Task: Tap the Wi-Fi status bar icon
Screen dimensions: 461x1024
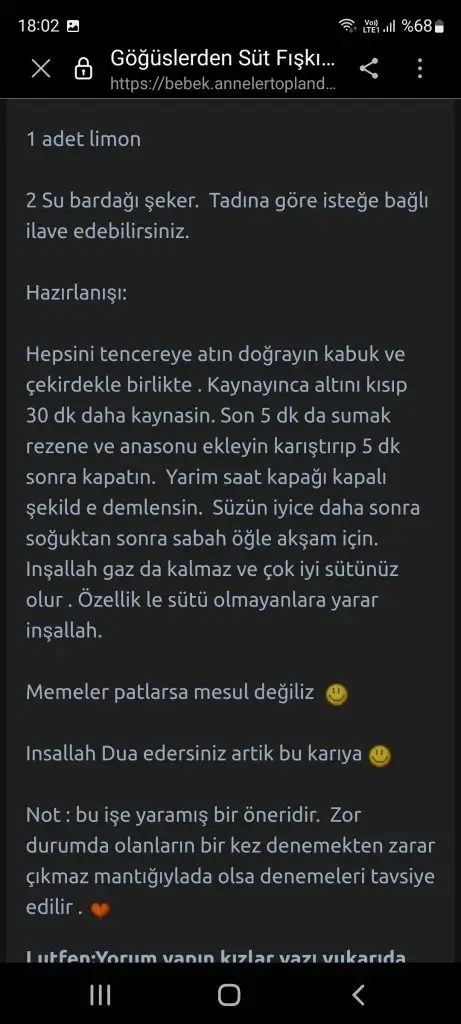Action: pyautogui.click(x=347, y=26)
